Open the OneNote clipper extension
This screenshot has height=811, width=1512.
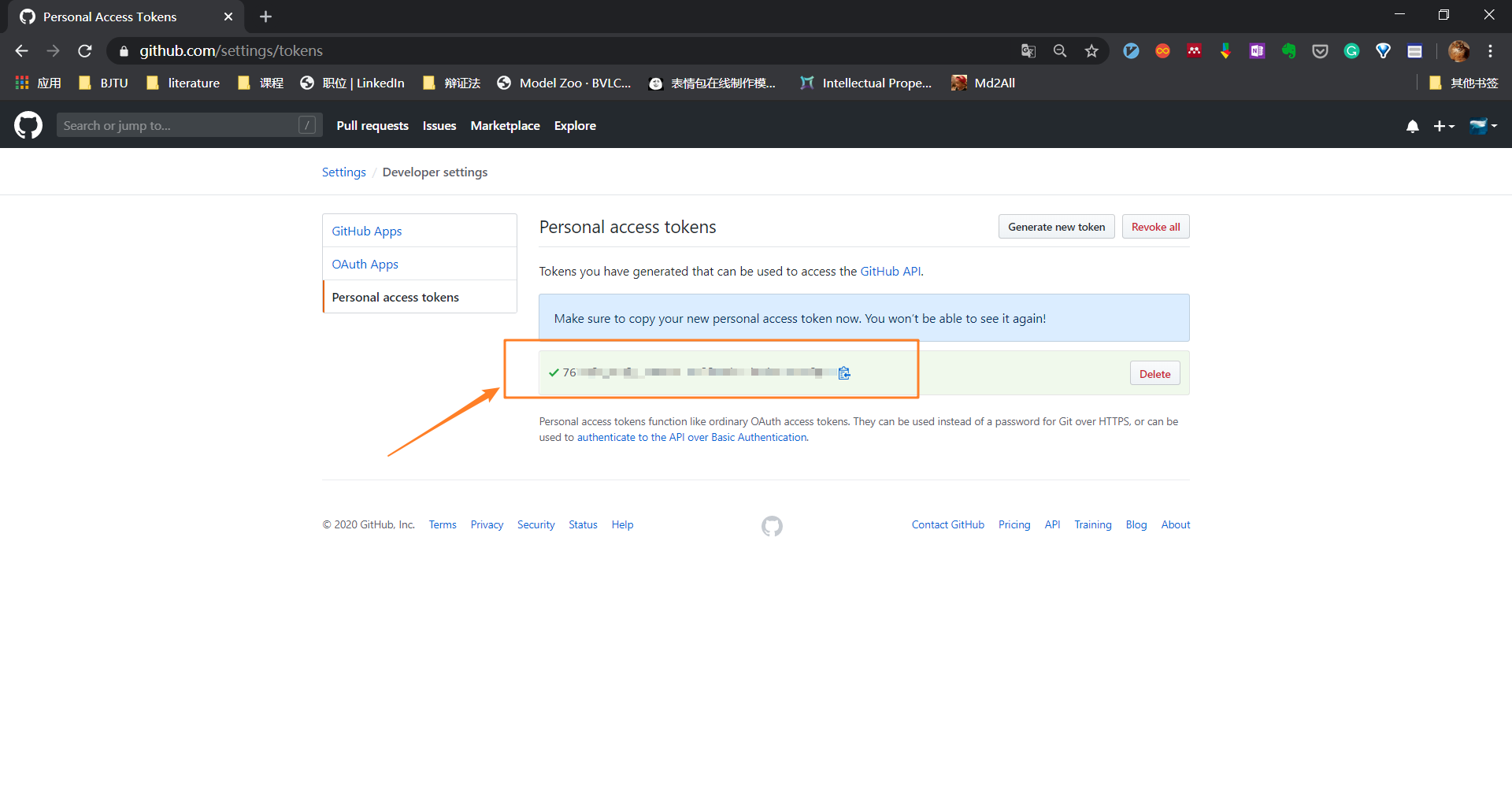pos(1257,51)
